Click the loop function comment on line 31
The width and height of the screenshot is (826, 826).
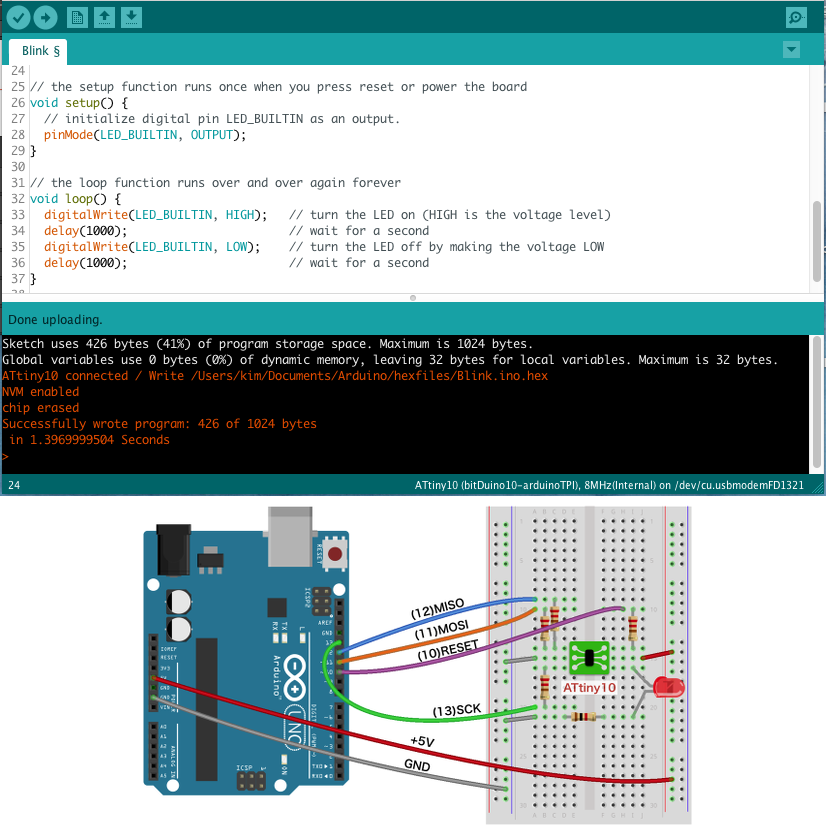(x=215, y=183)
